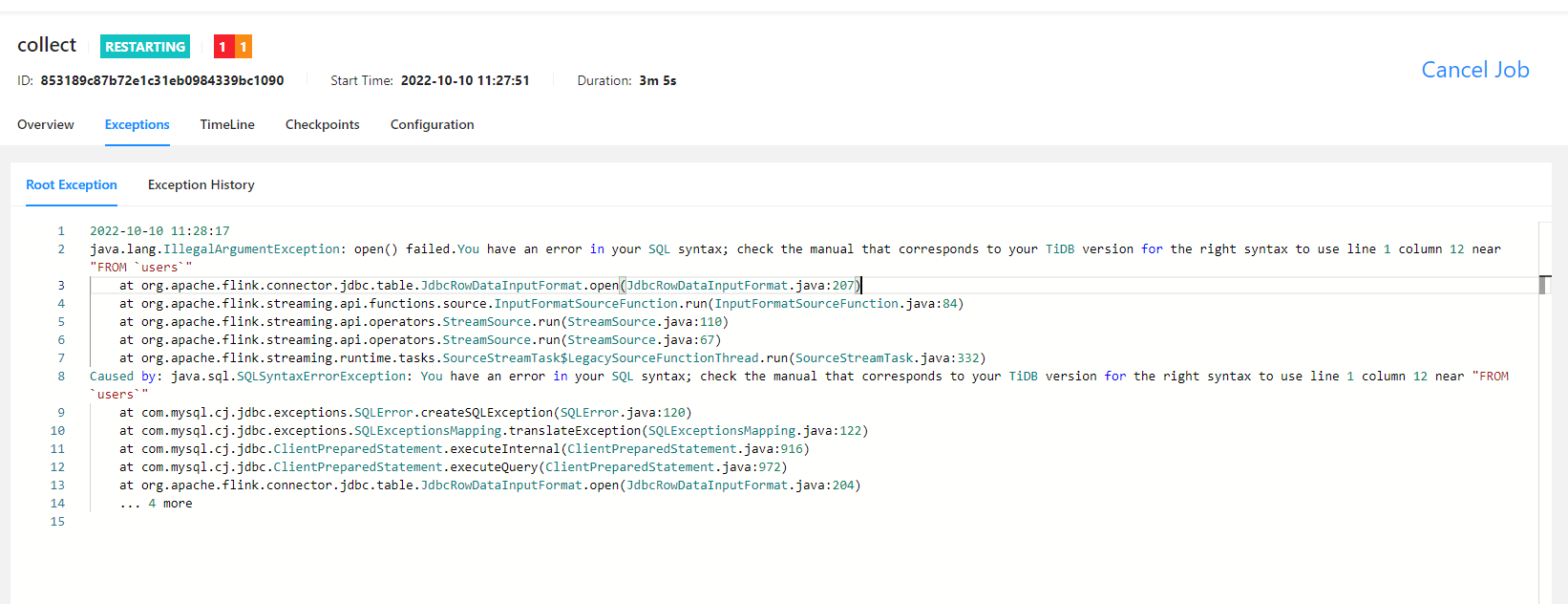1568x604 pixels.
Task: Click line number 3 in the gutter
Action: [x=61, y=285]
